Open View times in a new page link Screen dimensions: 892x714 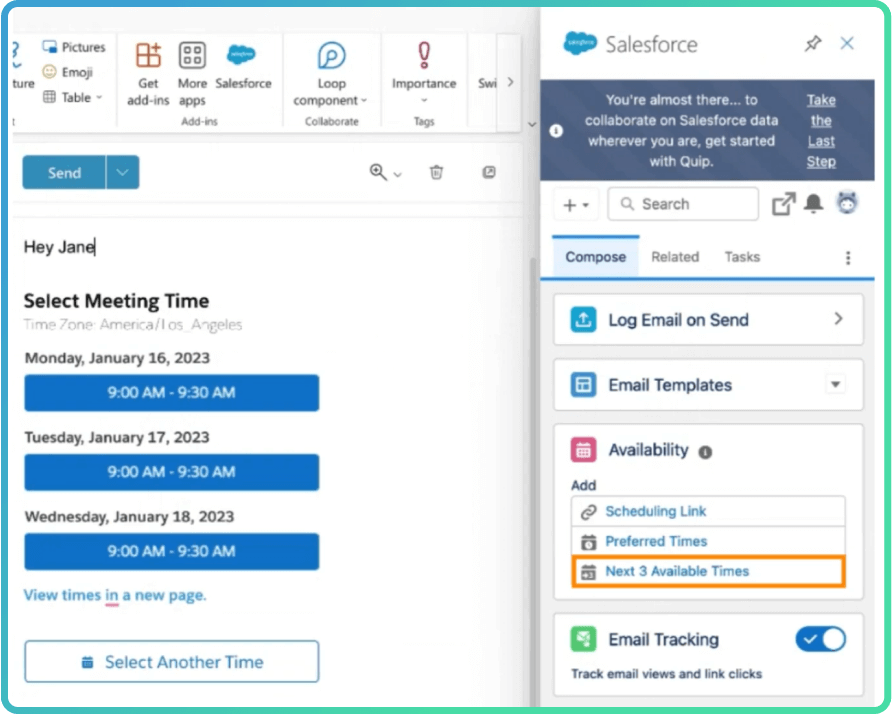pyautogui.click(x=115, y=595)
